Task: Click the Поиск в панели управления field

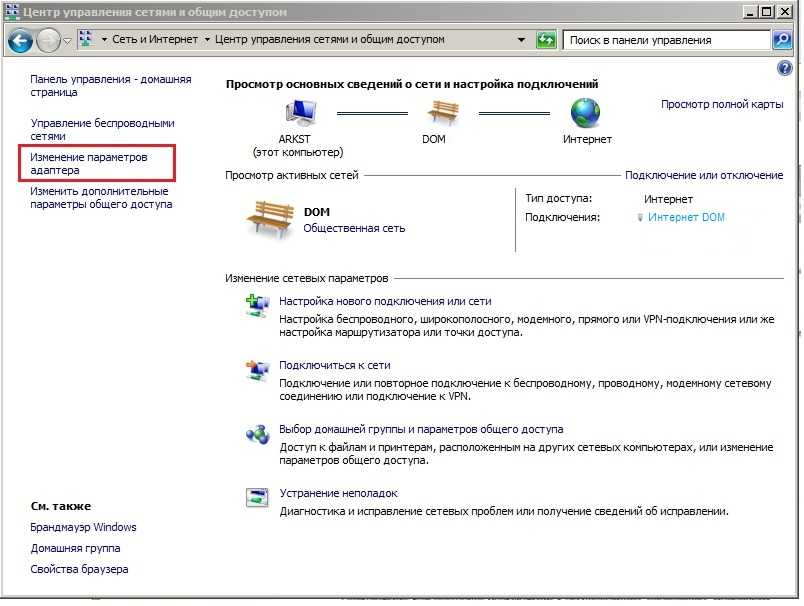Action: pyautogui.click(x=665, y=40)
